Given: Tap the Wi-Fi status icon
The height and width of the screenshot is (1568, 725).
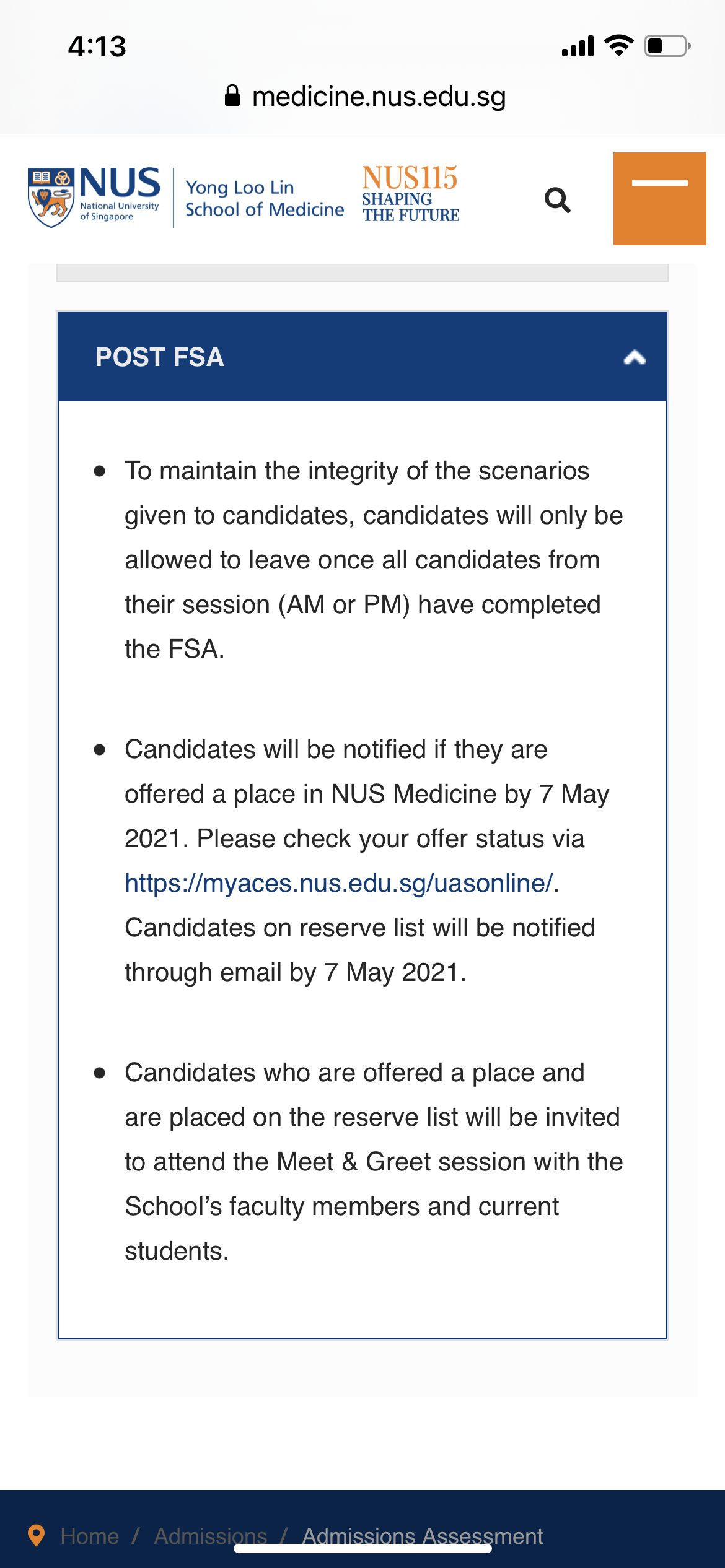Looking at the screenshot, I should click(x=618, y=46).
